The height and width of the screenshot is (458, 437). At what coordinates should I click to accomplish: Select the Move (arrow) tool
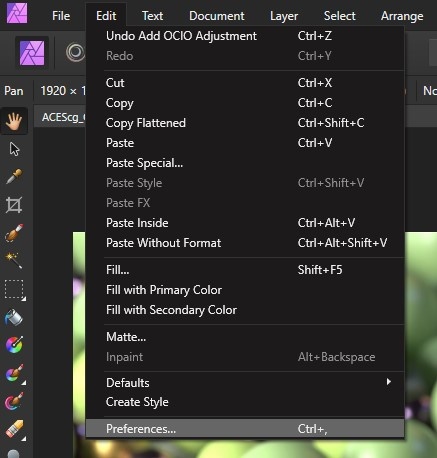(14, 149)
